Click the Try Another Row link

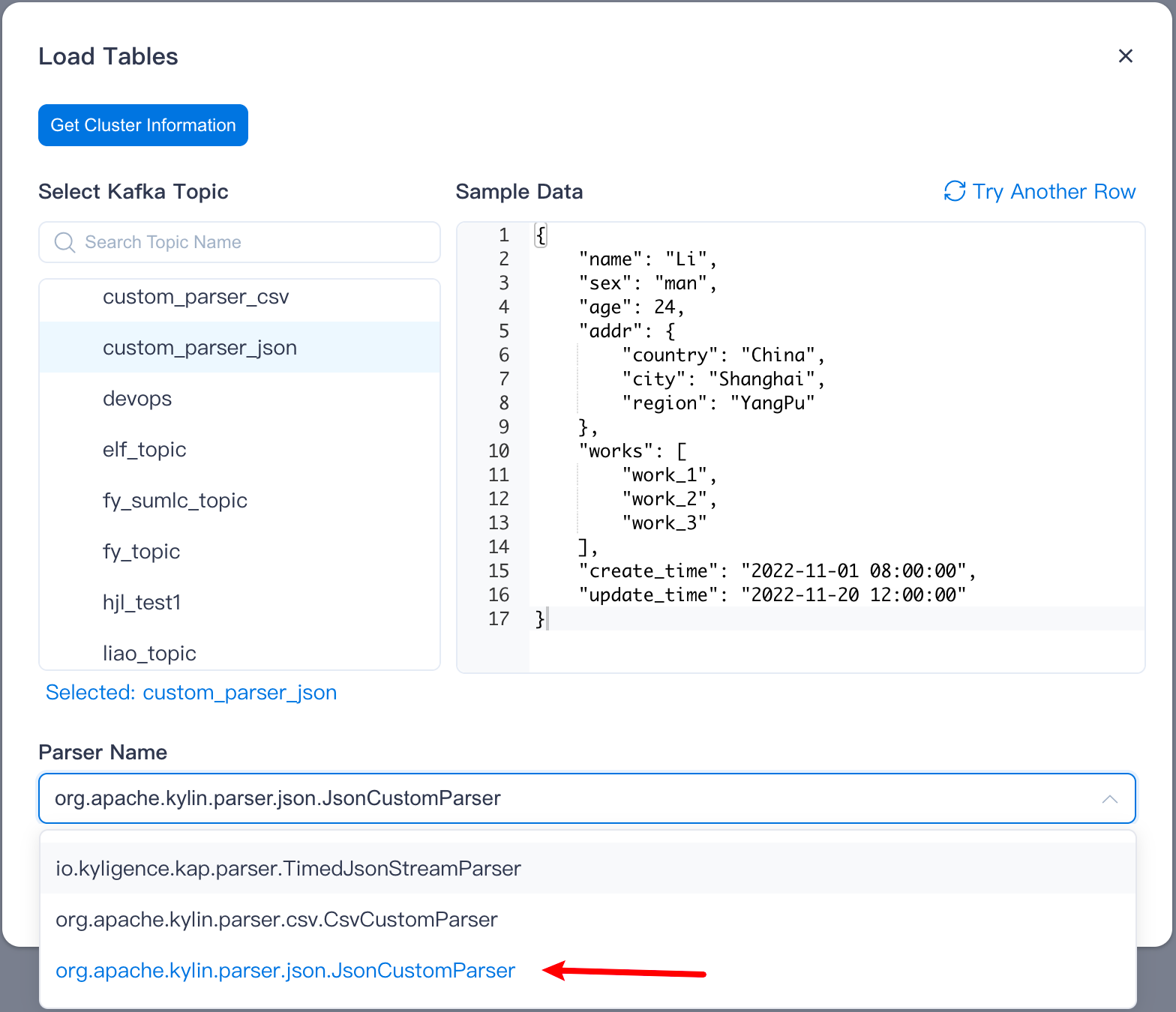(1054, 192)
